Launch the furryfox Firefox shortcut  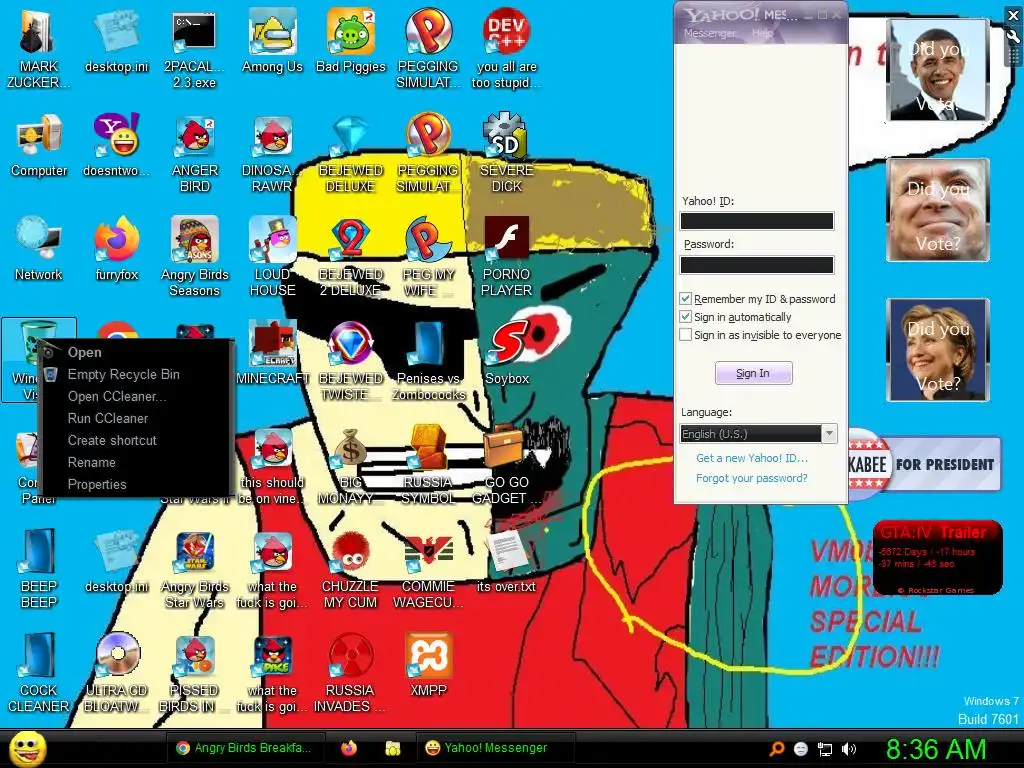click(x=117, y=249)
